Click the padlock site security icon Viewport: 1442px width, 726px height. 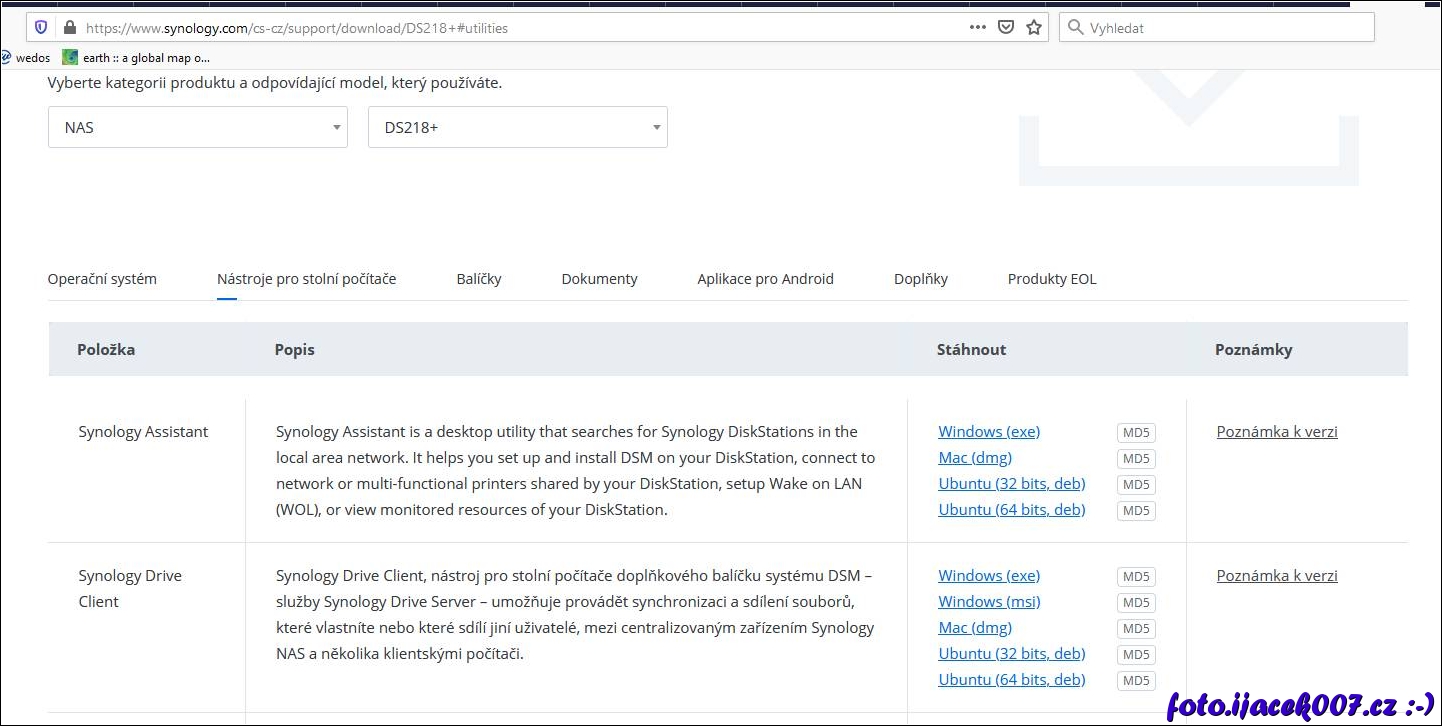coord(69,28)
